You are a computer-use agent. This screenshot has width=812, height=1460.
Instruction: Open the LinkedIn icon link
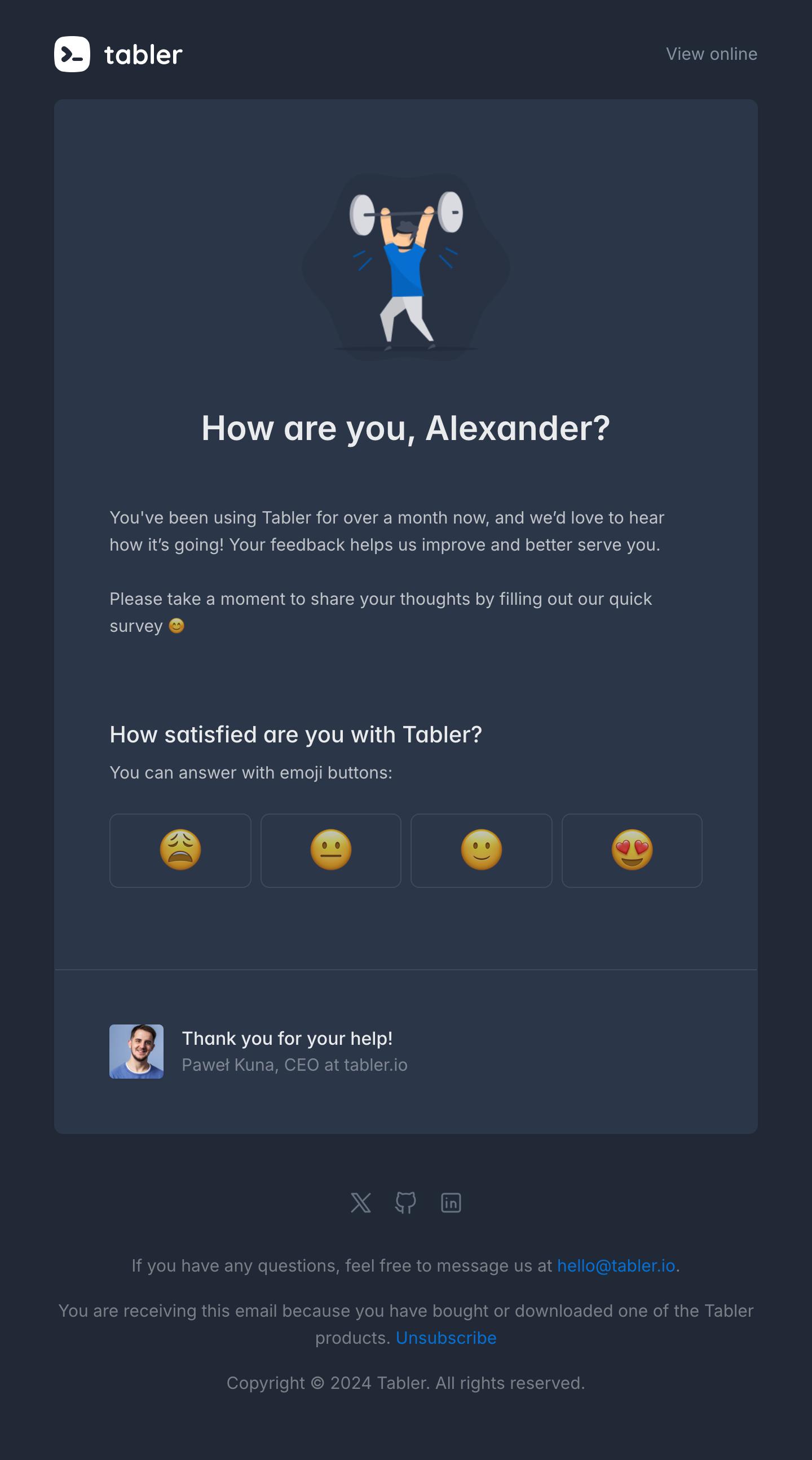click(x=451, y=1202)
